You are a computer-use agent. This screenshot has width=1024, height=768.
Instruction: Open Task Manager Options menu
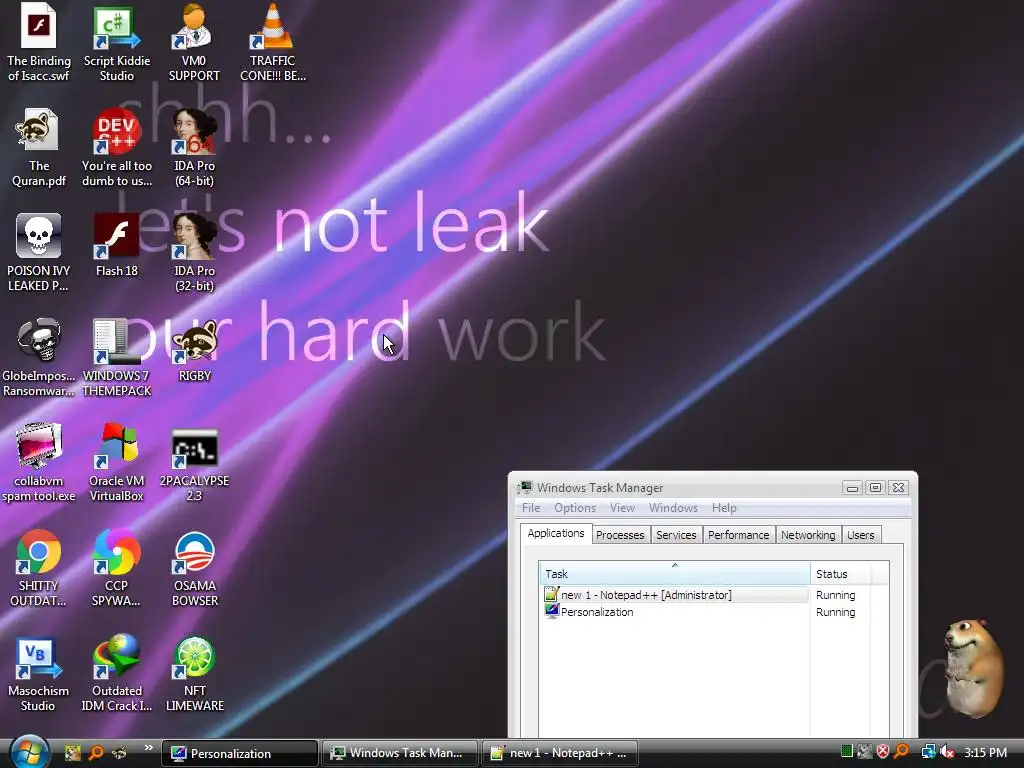(x=575, y=507)
